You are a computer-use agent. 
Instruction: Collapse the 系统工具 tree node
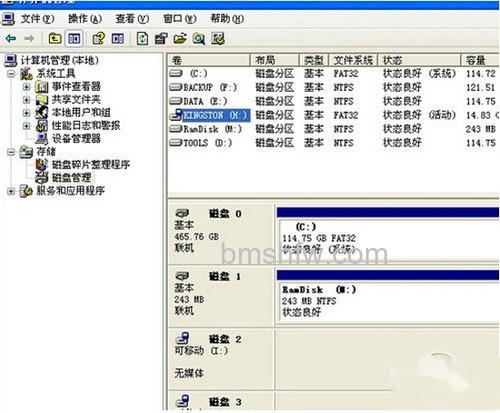click(11, 74)
